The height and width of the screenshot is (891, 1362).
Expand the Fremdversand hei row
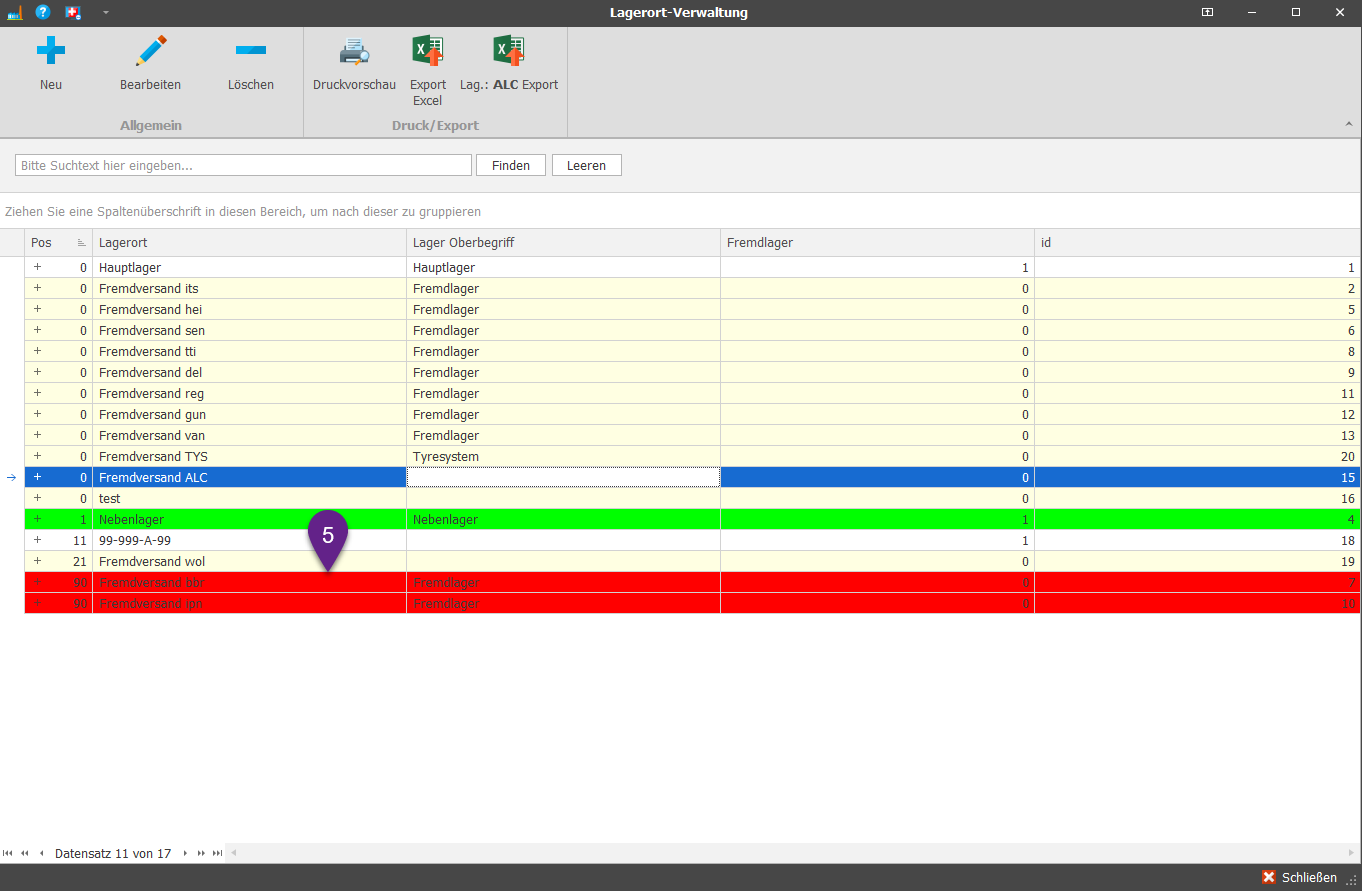pos(38,309)
